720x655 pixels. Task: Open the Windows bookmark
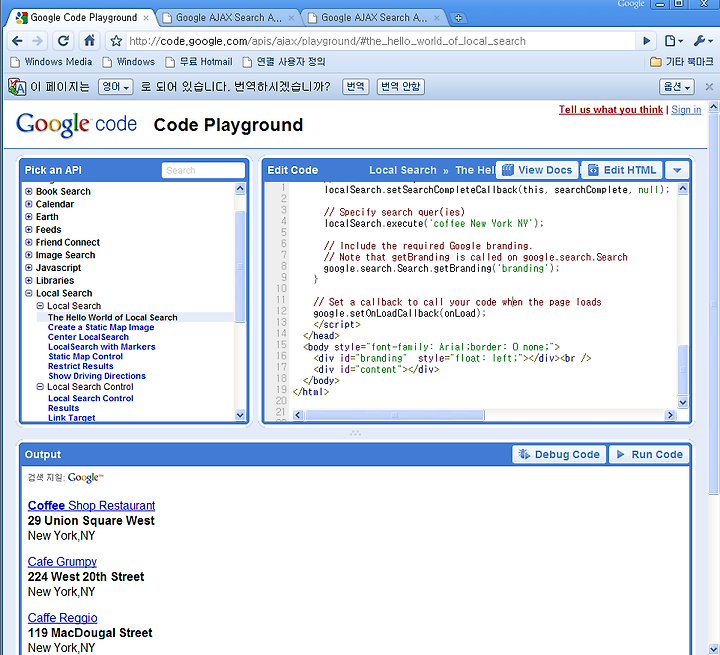tap(129, 62)
